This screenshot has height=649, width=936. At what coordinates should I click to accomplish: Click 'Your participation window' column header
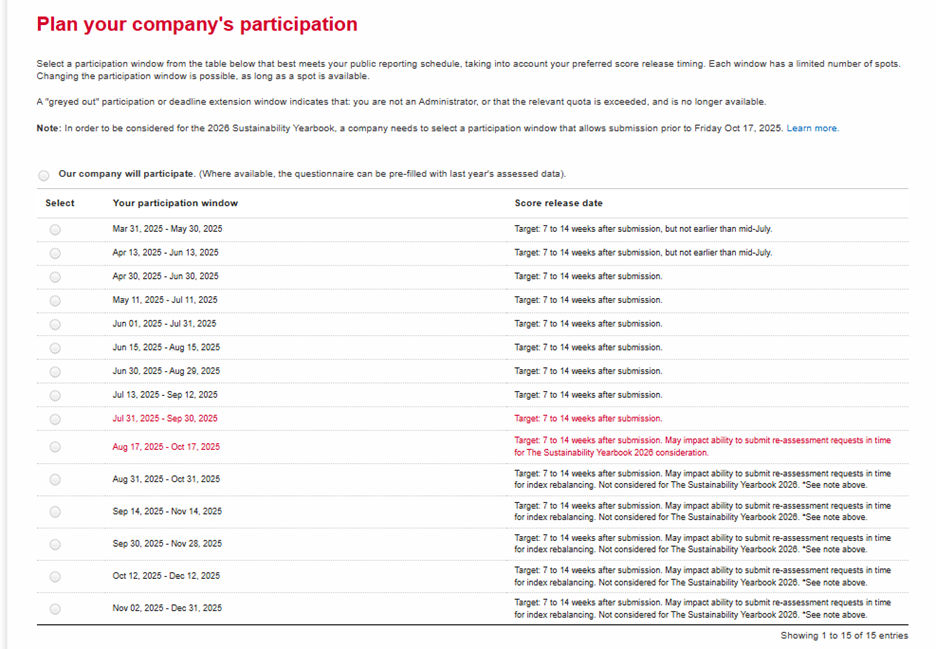pos(175,203)
